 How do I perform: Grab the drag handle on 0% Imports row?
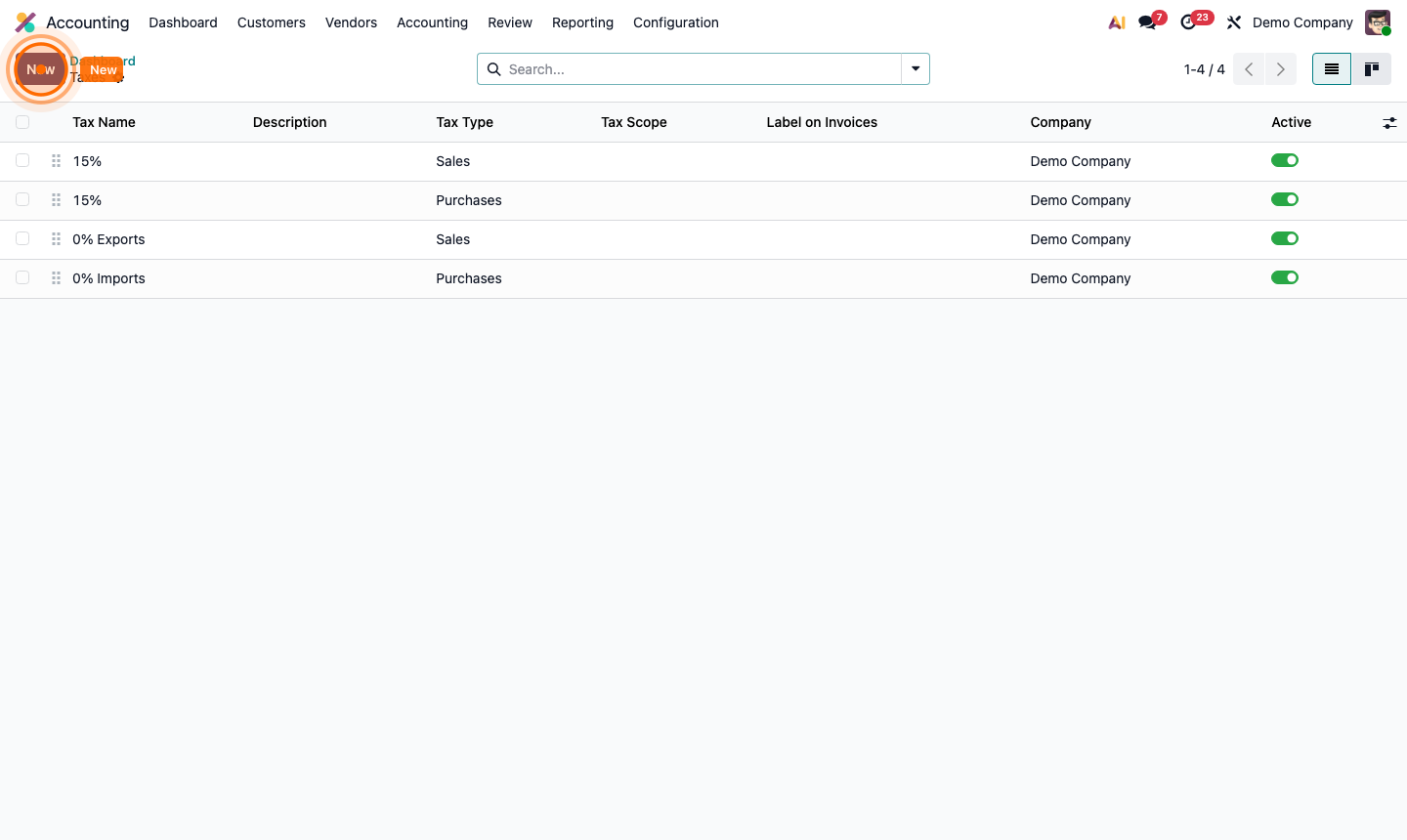56,277
